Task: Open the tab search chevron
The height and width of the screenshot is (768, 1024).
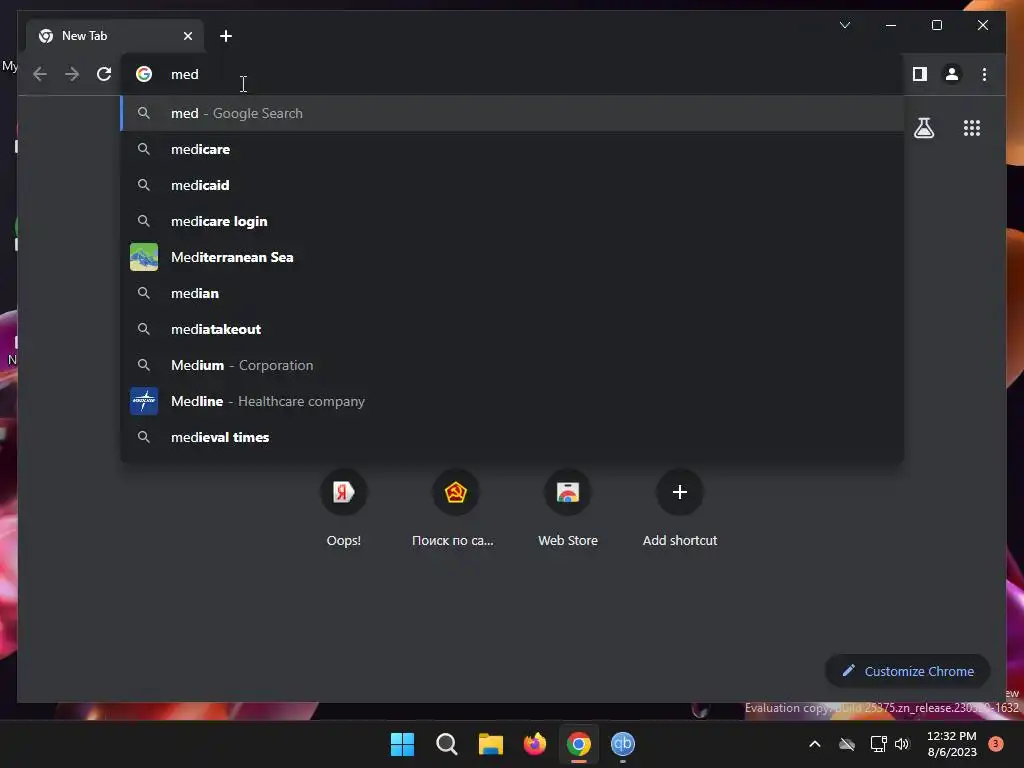Action: point(844,25)
